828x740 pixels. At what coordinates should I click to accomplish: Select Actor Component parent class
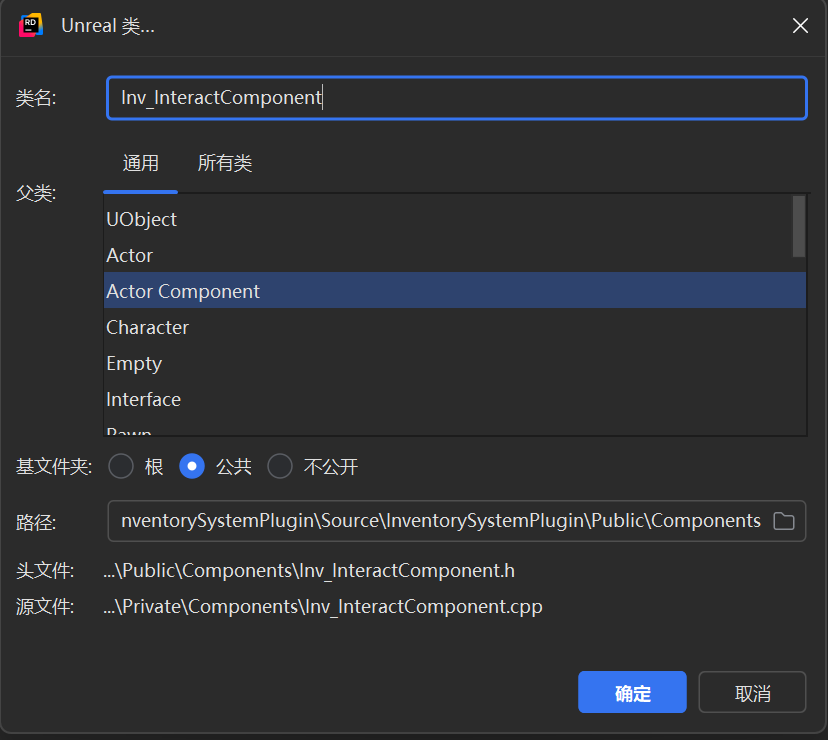pos(454,291)
